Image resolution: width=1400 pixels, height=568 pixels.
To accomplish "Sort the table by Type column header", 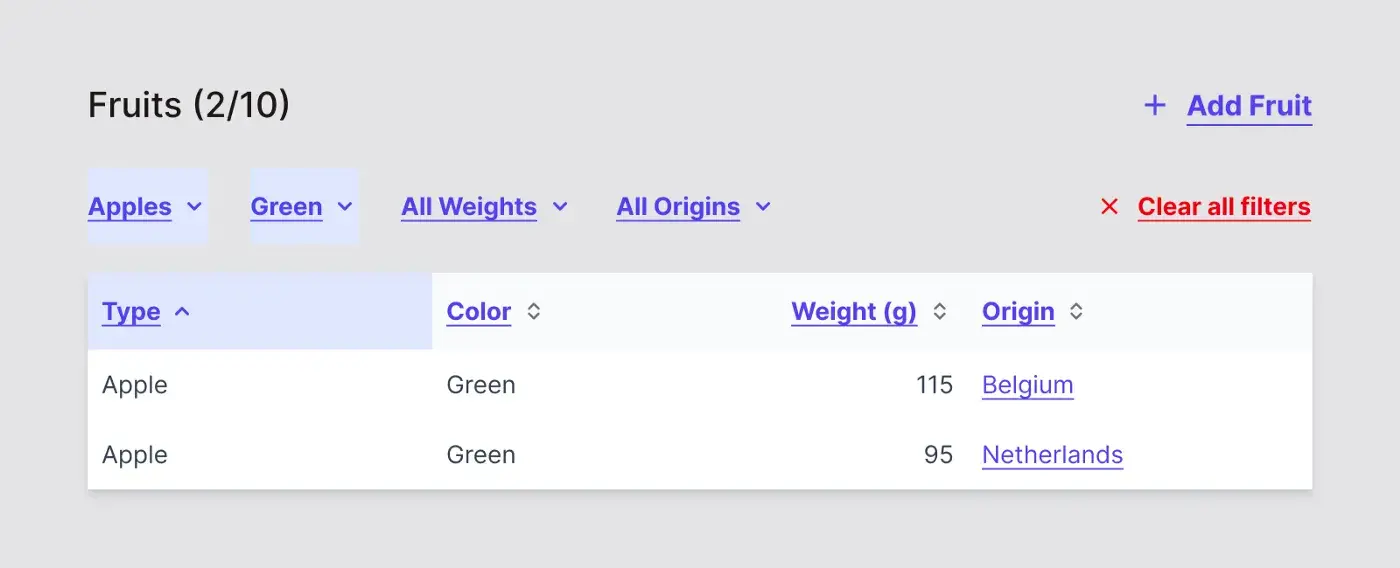I will click(131, 312).
